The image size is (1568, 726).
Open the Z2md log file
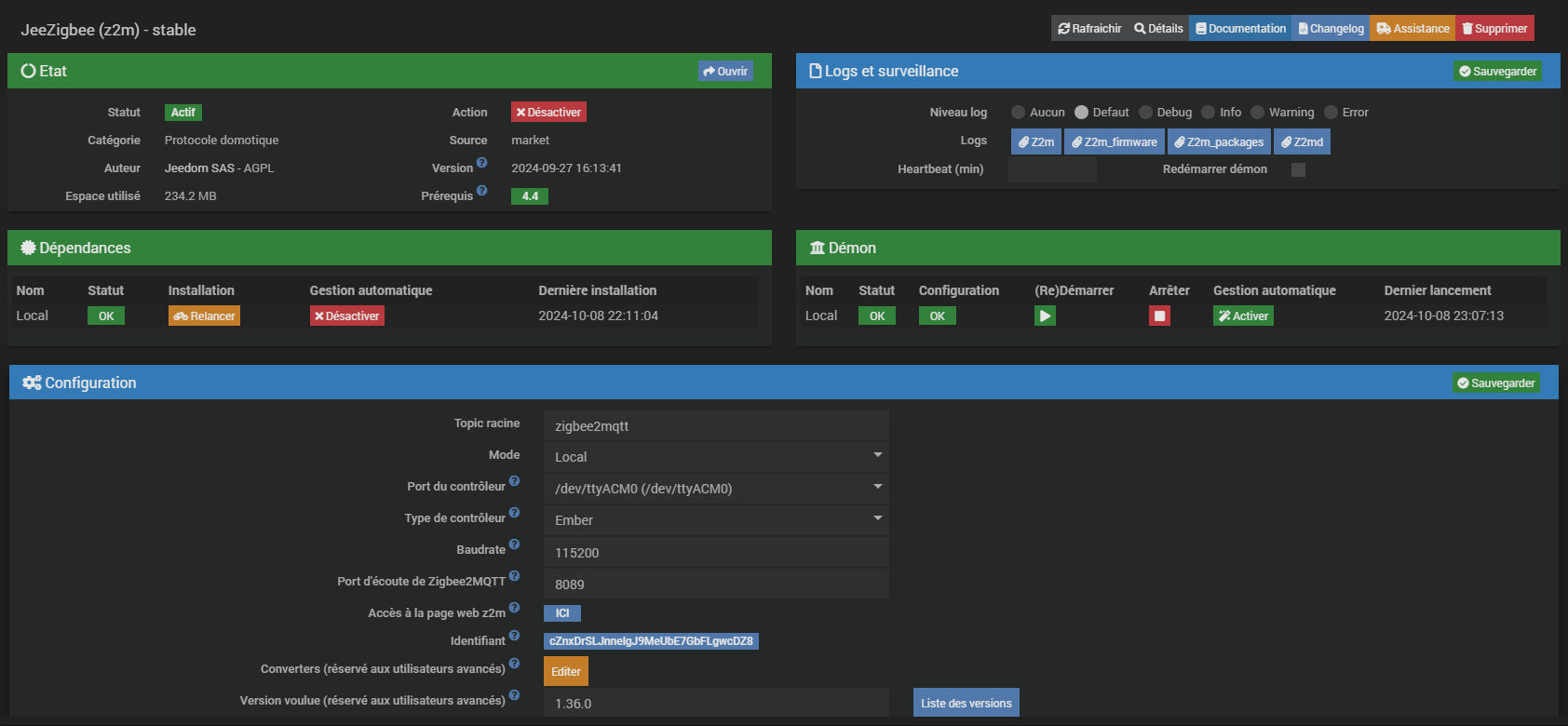pyautogui.click(x=1302, y=141)
